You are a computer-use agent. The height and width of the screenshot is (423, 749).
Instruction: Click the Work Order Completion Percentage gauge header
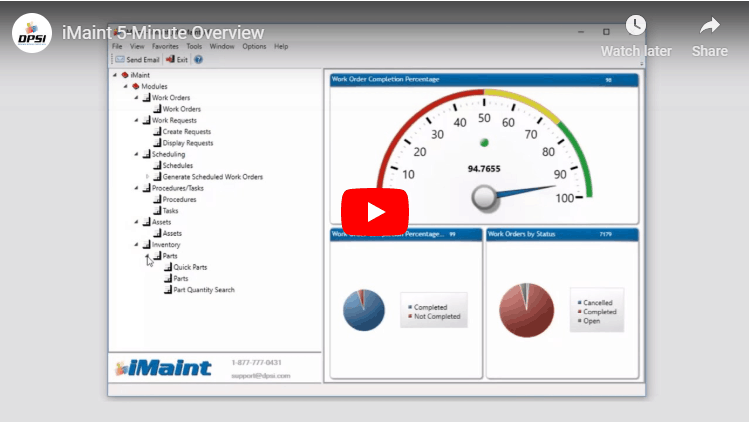pyautogui.click(x=484, y=80)
